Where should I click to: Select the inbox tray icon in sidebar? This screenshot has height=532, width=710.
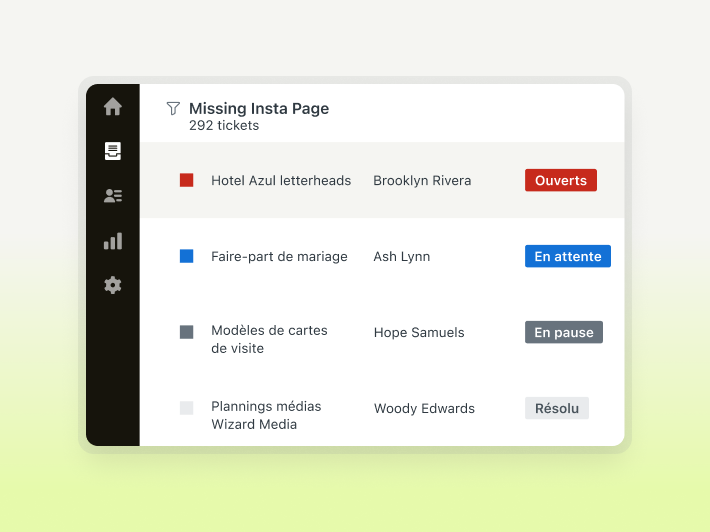[113, 151]
